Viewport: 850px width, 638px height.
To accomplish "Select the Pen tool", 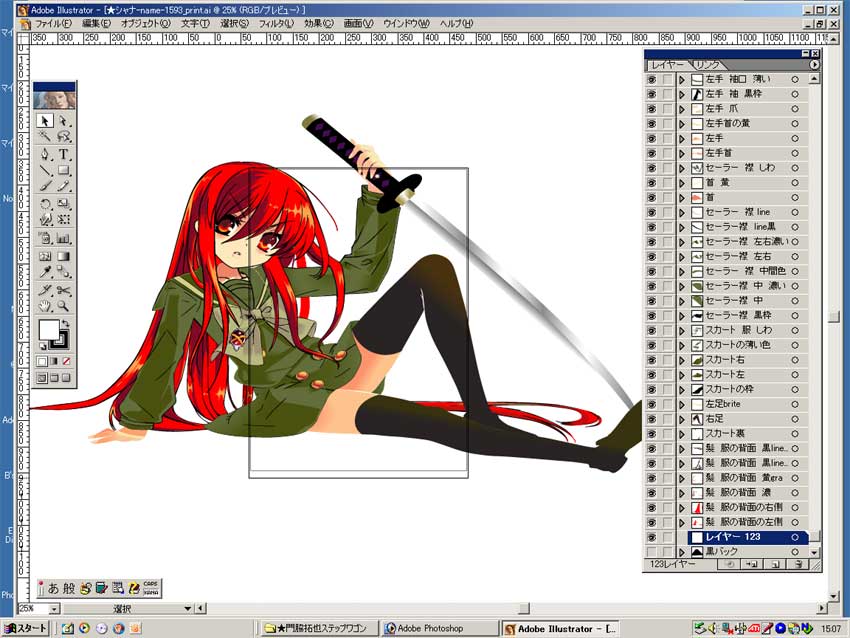I will tap(46, 154).
